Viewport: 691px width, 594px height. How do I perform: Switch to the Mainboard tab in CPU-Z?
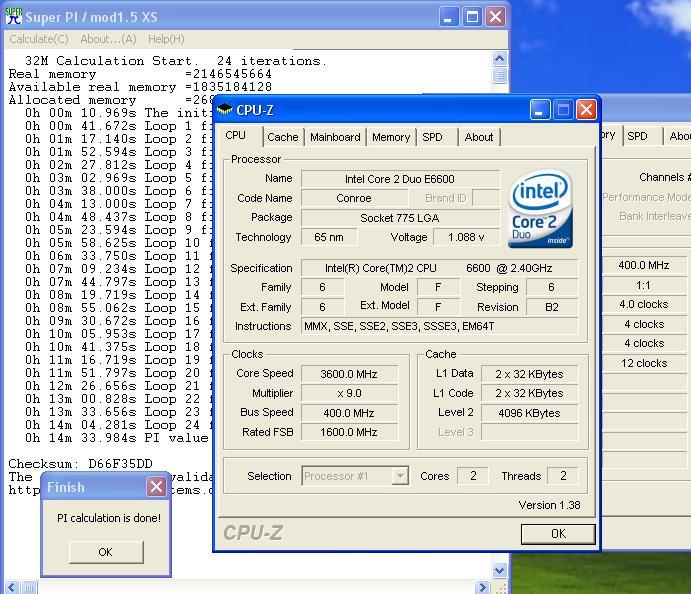(x=335, y=137)
